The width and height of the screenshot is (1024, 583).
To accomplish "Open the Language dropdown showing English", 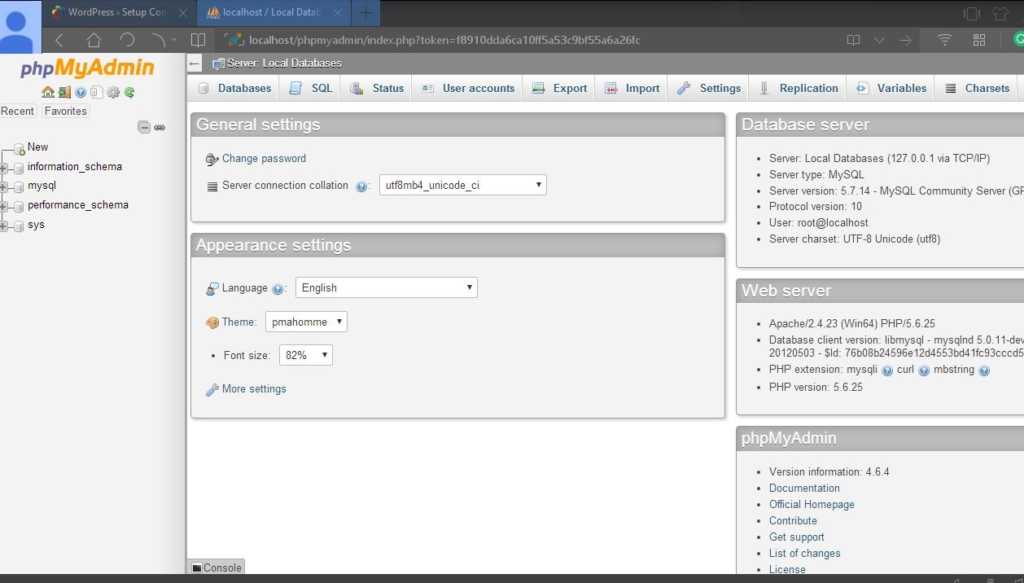I will (386, 288).
